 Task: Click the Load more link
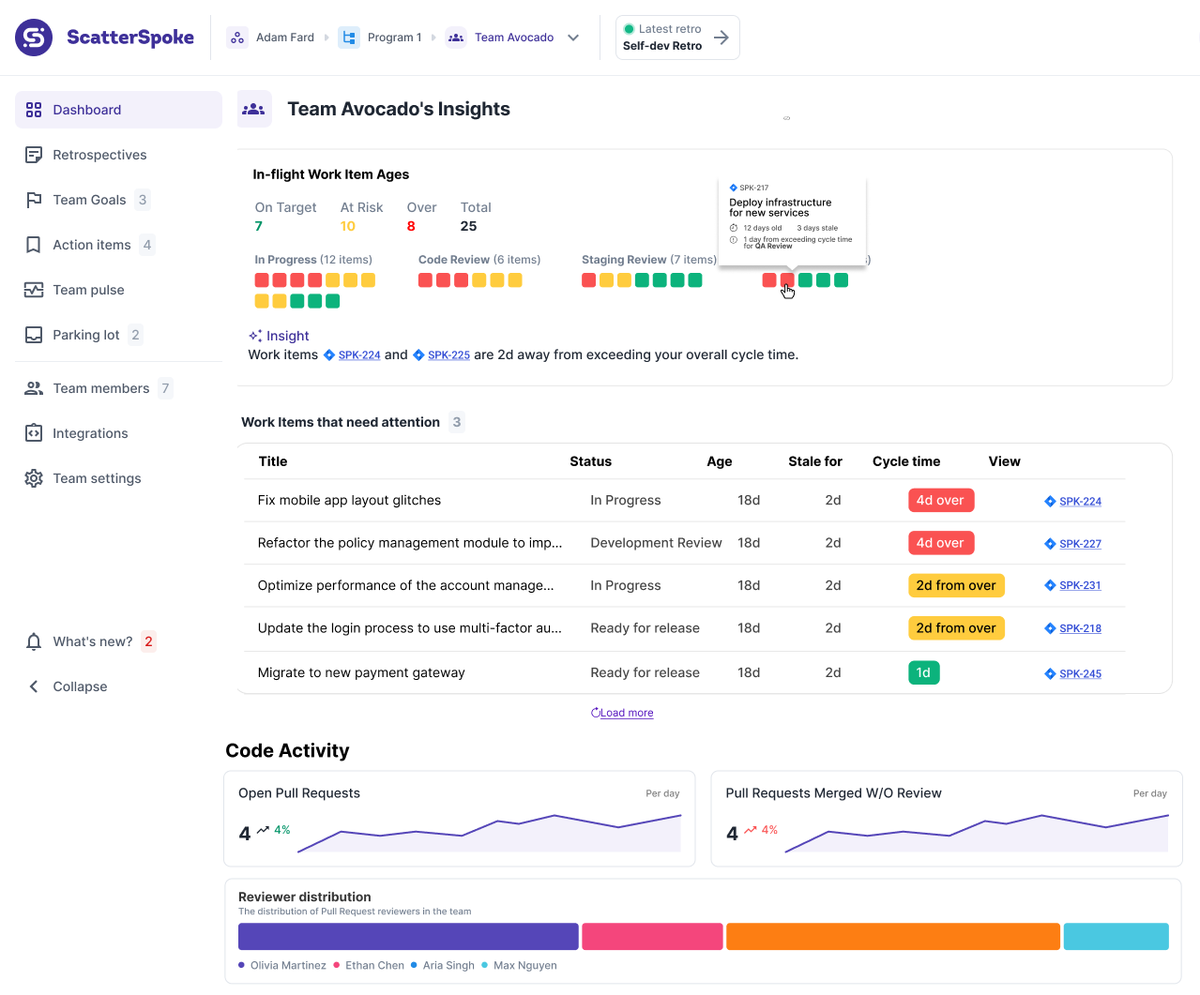point(622,712)
